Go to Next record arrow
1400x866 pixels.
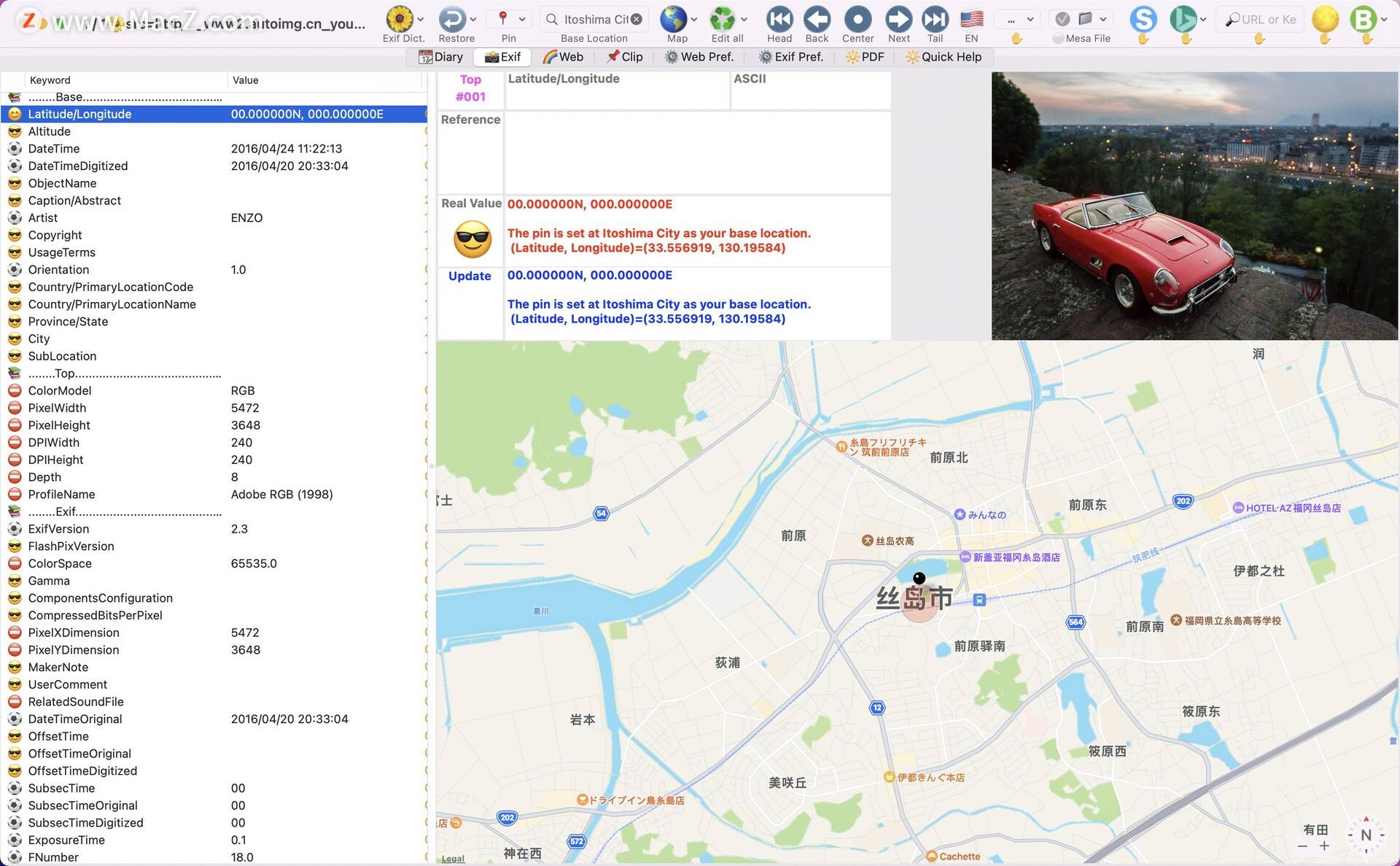point(898,19)
